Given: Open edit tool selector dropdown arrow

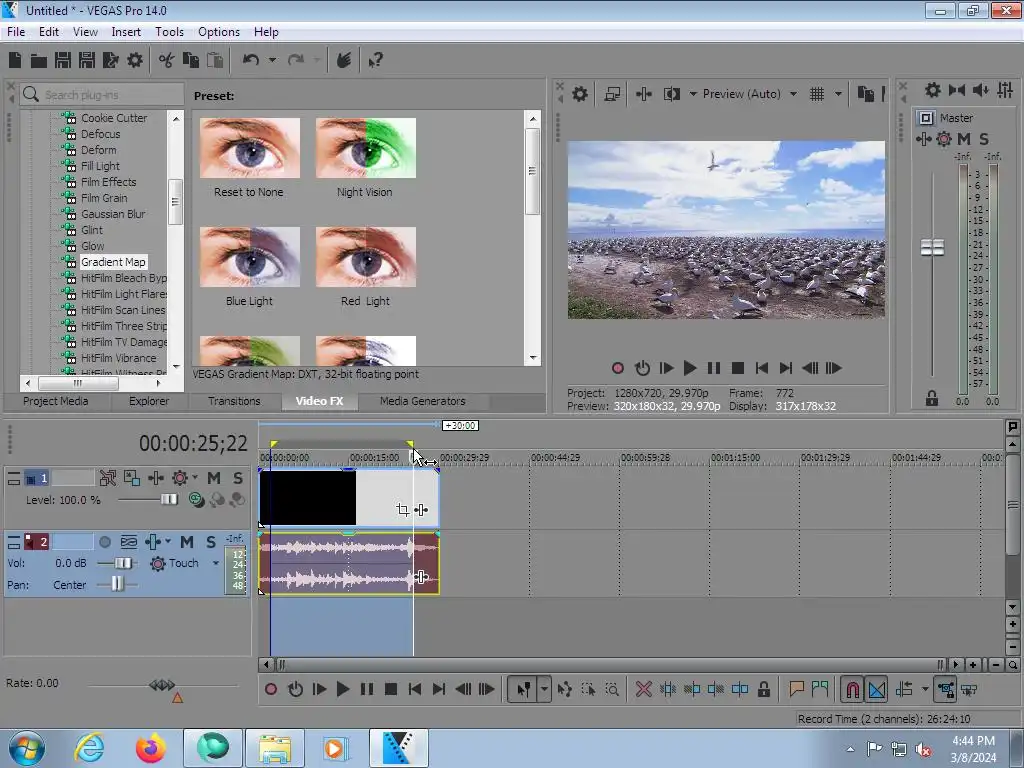Looking at the screenshot, I should (544, 689).
